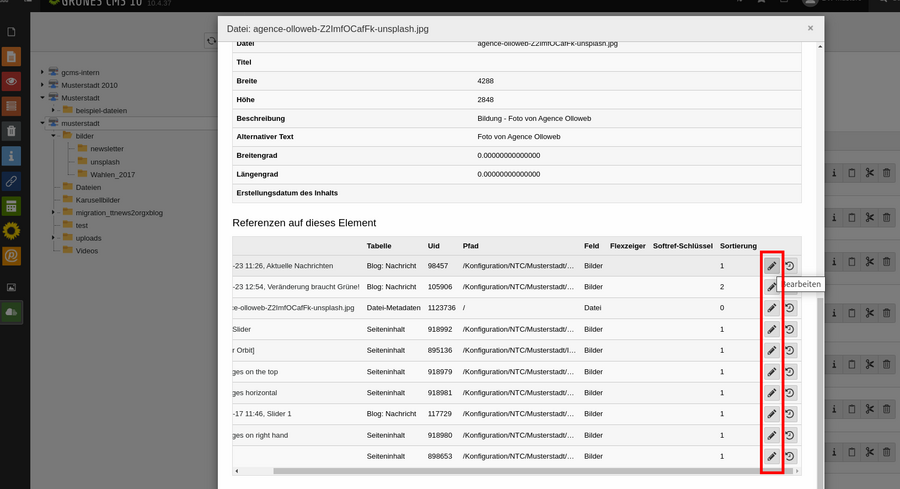Expand the beispiel-dateien folder node
900x489 pixels.
point(53,110)
